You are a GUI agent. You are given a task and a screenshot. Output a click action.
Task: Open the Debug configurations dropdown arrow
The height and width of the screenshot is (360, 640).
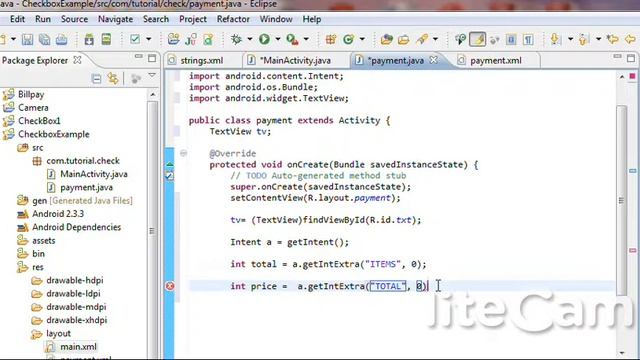tap(249, 39)
